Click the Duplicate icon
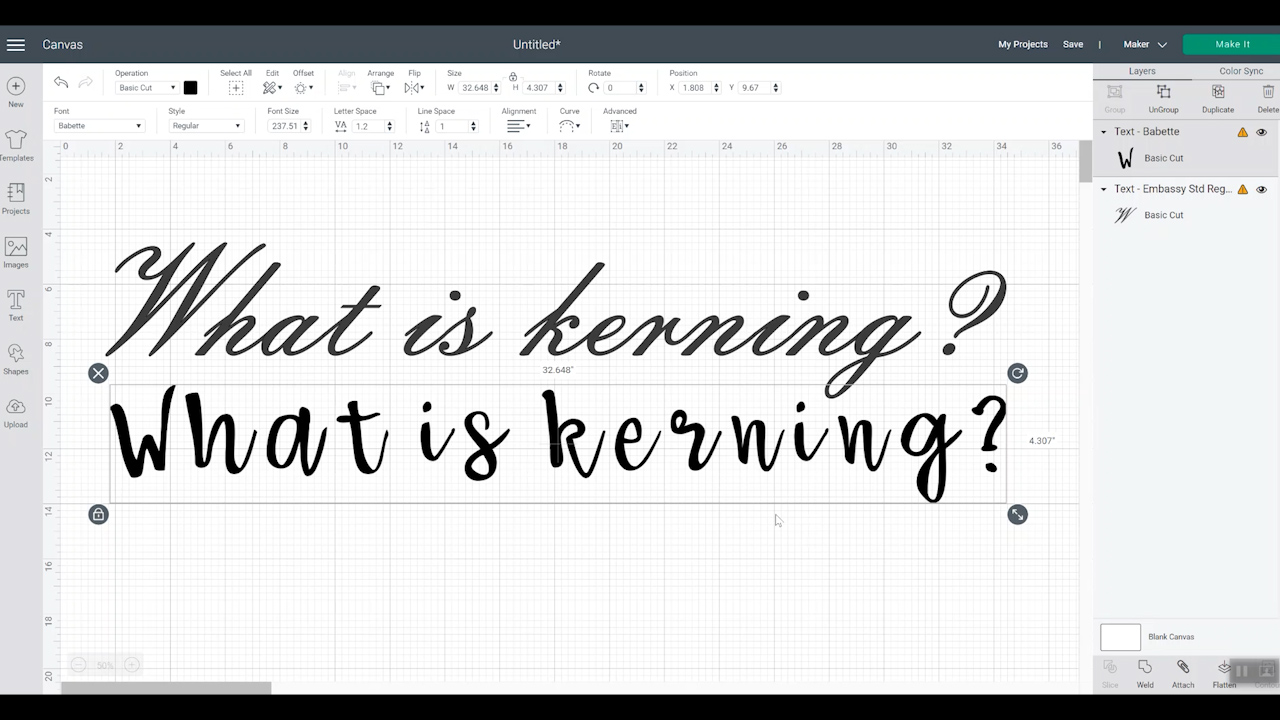 1218,92
